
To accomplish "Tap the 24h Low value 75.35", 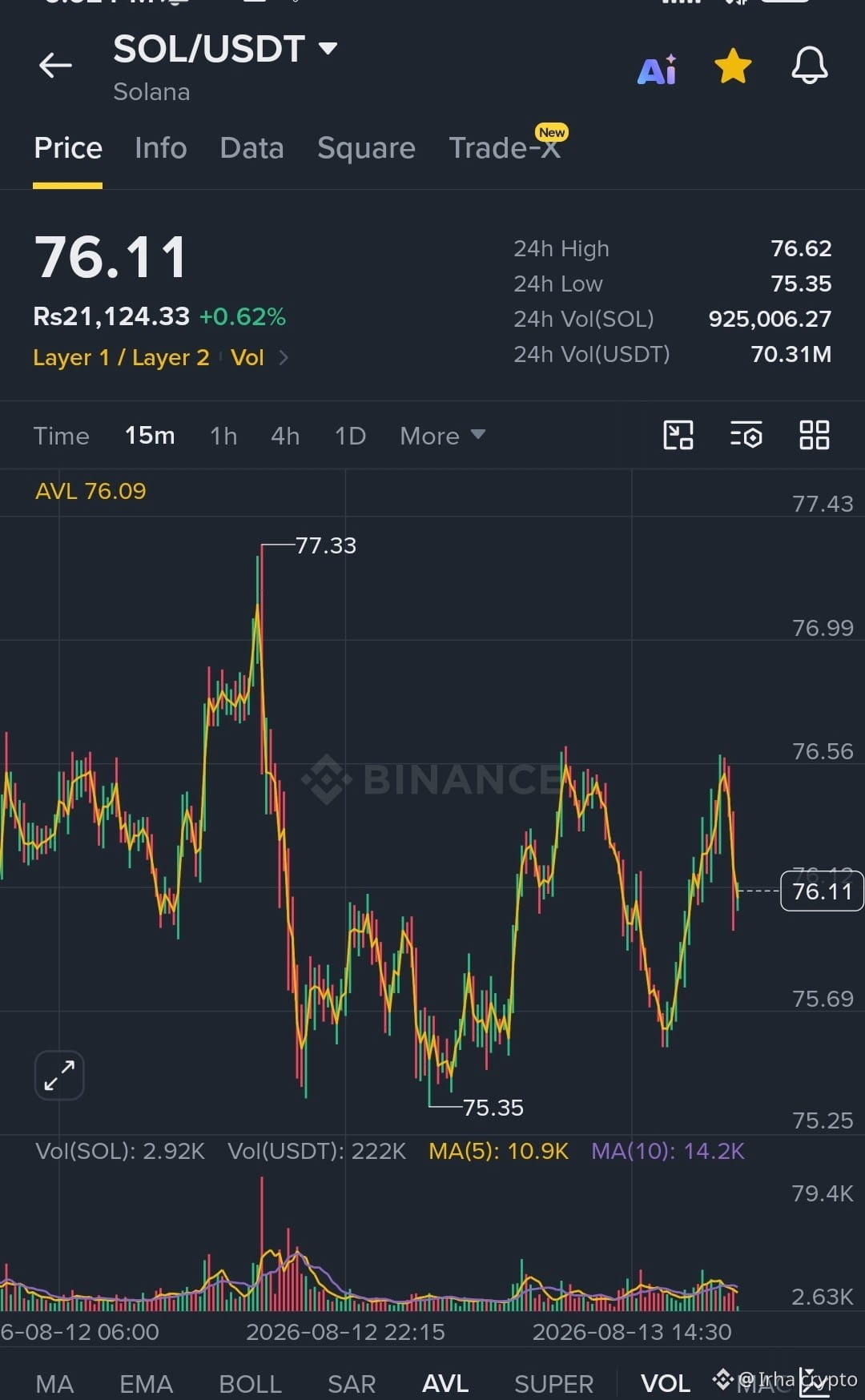I will pos(801,284).
